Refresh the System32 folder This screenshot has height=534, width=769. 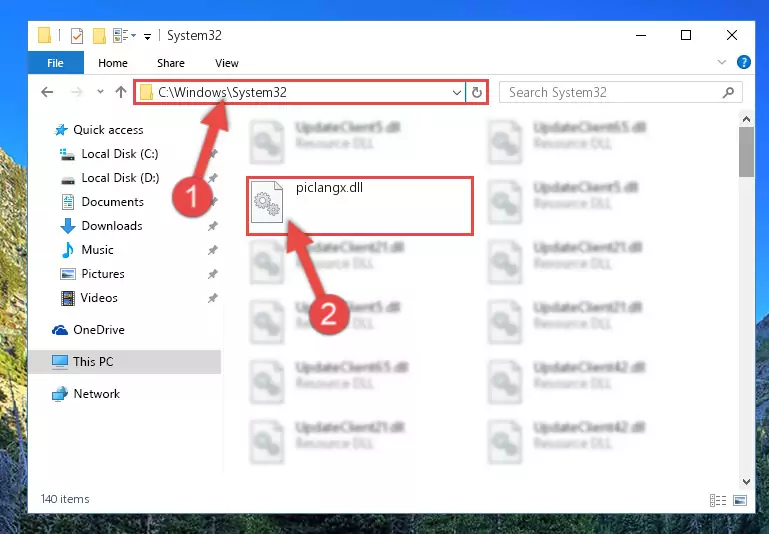[476, 92]
